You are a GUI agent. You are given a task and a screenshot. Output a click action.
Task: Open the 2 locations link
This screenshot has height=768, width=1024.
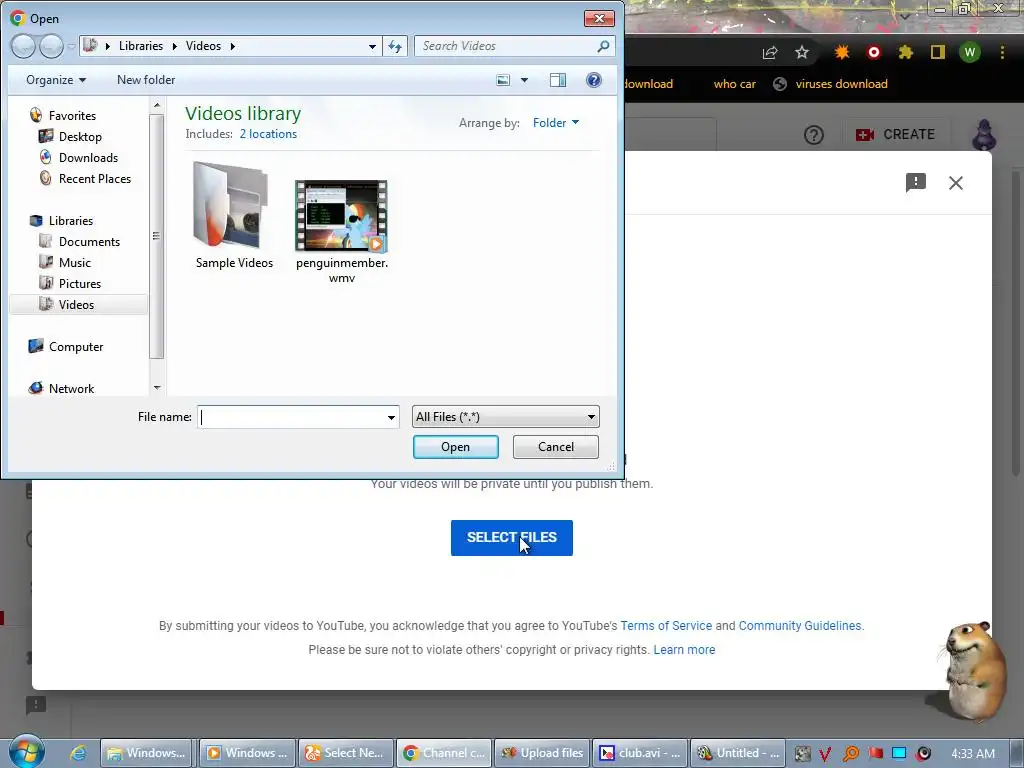point(268,134)
